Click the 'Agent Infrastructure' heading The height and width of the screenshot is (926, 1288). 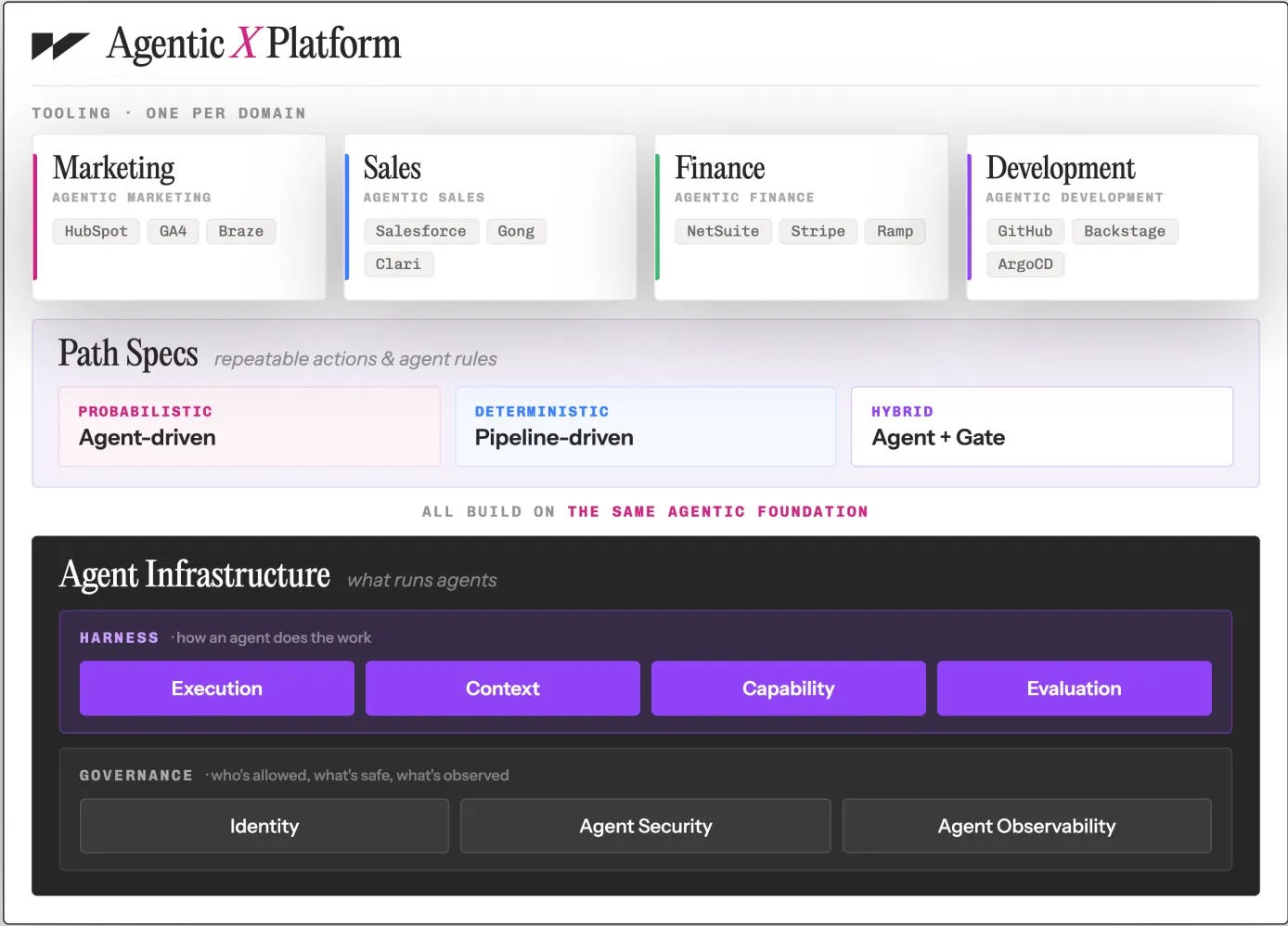click(x=195, y=575)
